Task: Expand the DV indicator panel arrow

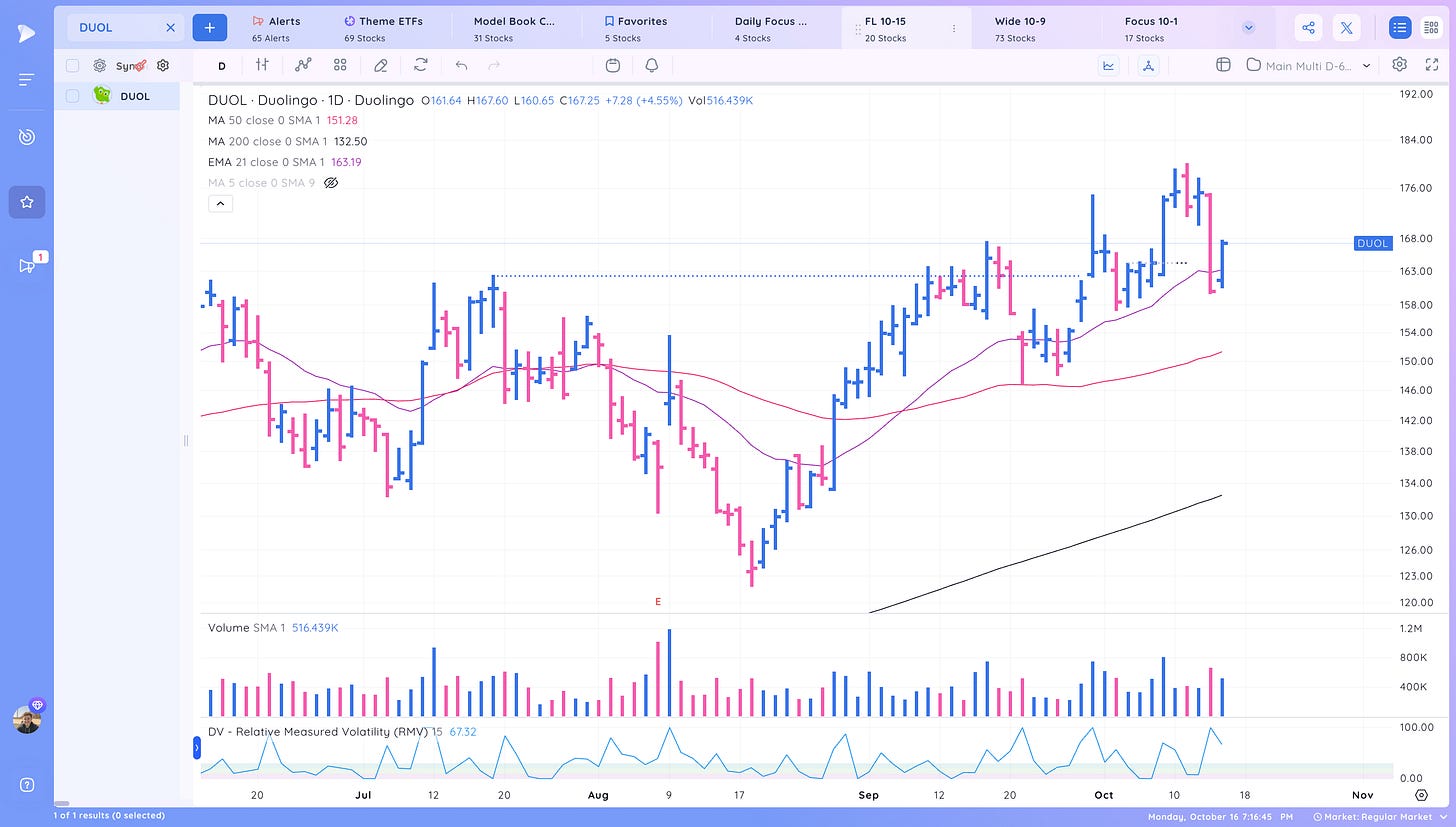Action: (x=196, y=747)
